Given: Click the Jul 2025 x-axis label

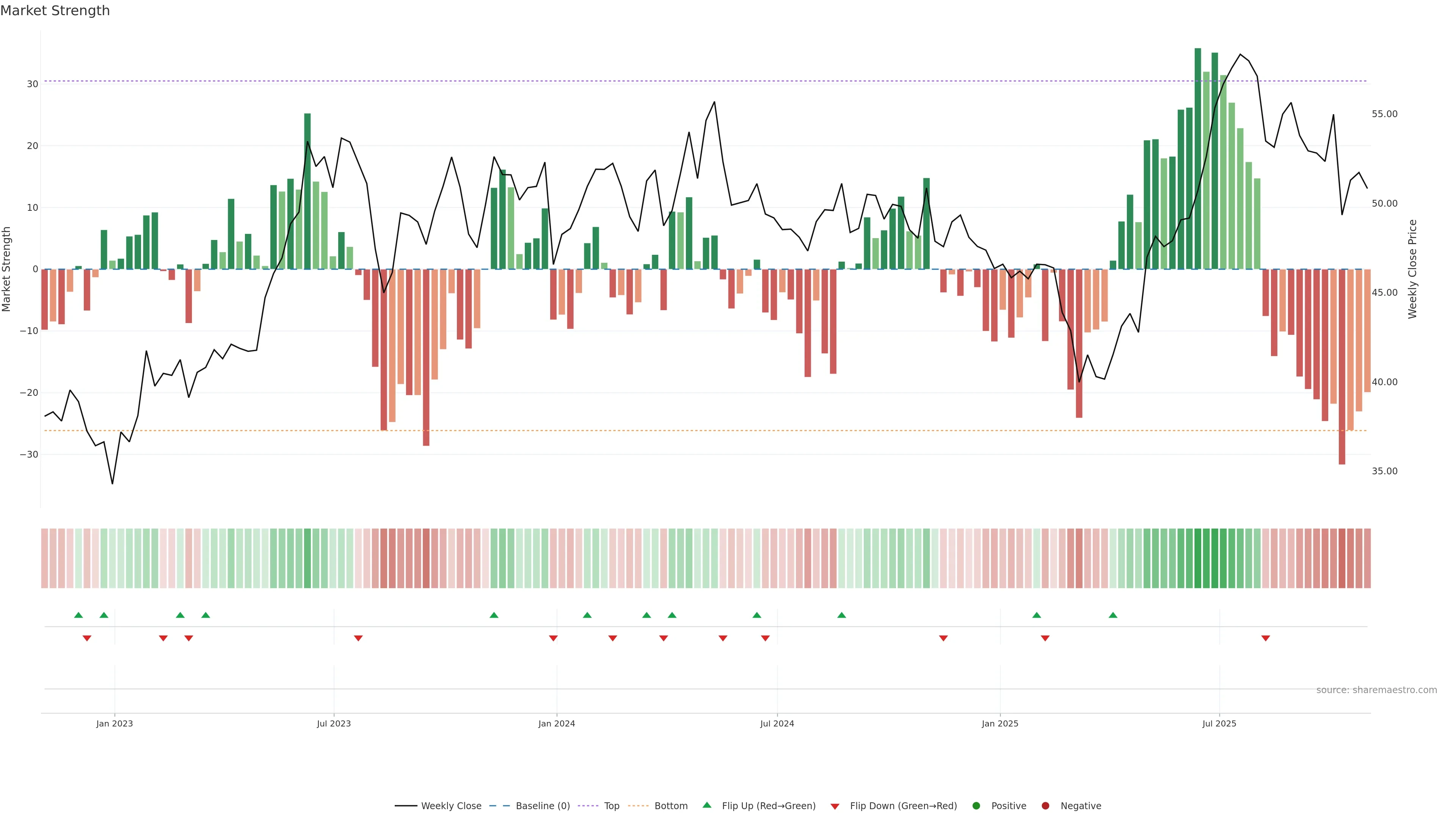Looking at the screenshot, I should (x=1219, y=723).
